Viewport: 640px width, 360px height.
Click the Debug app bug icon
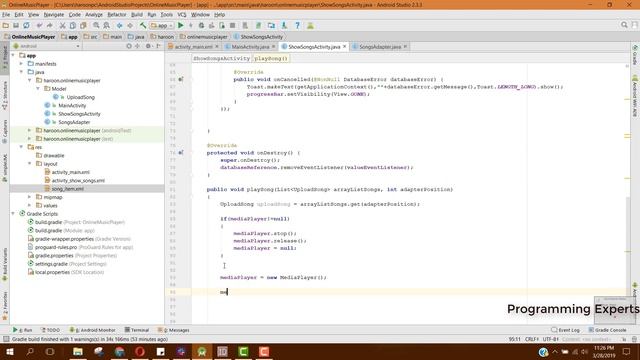pos(201,25)
